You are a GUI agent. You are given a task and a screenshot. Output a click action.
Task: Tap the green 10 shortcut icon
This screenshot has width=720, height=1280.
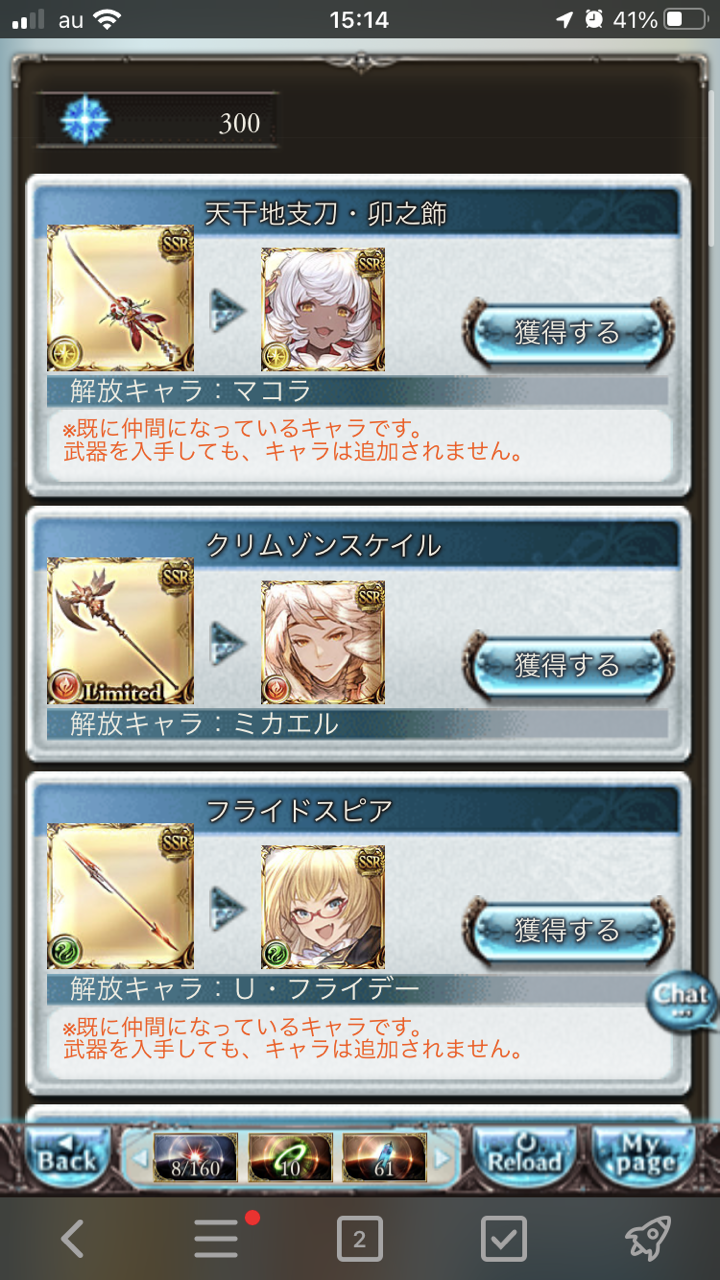click(290, 1158)
